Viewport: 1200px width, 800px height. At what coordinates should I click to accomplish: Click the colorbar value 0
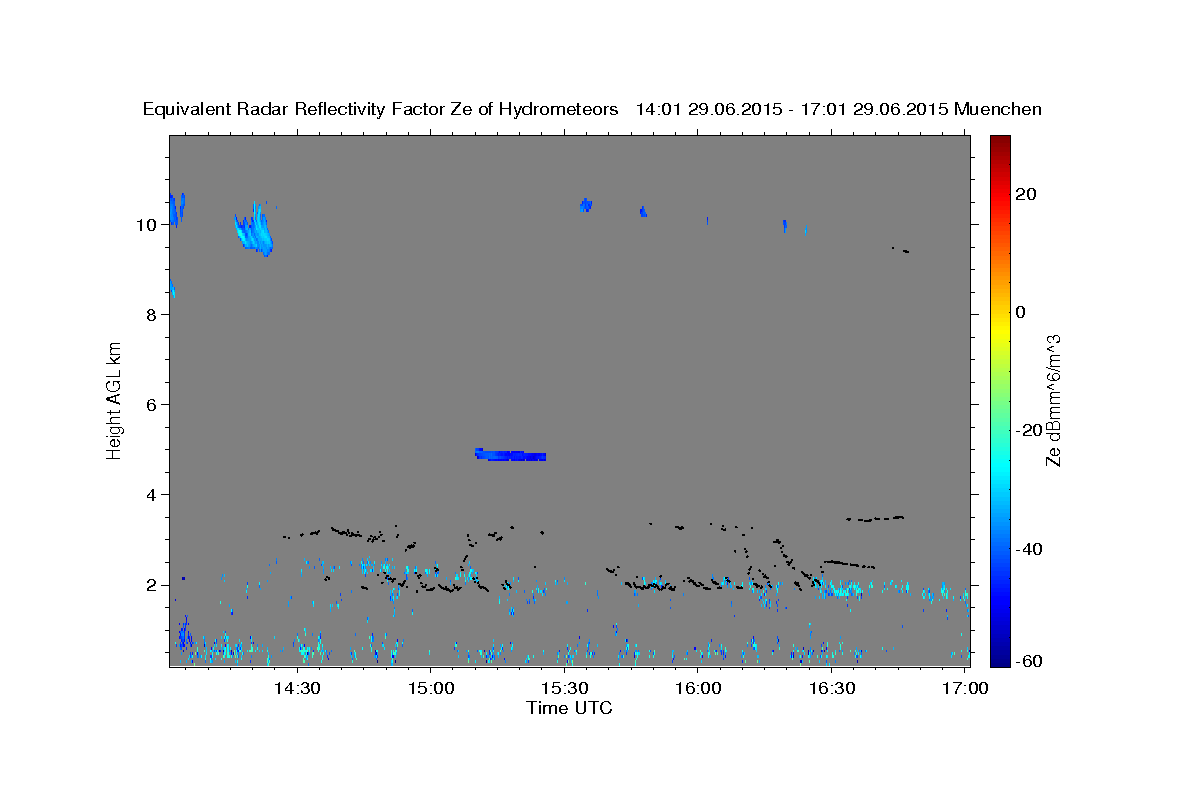click(x=1021, y=312)
